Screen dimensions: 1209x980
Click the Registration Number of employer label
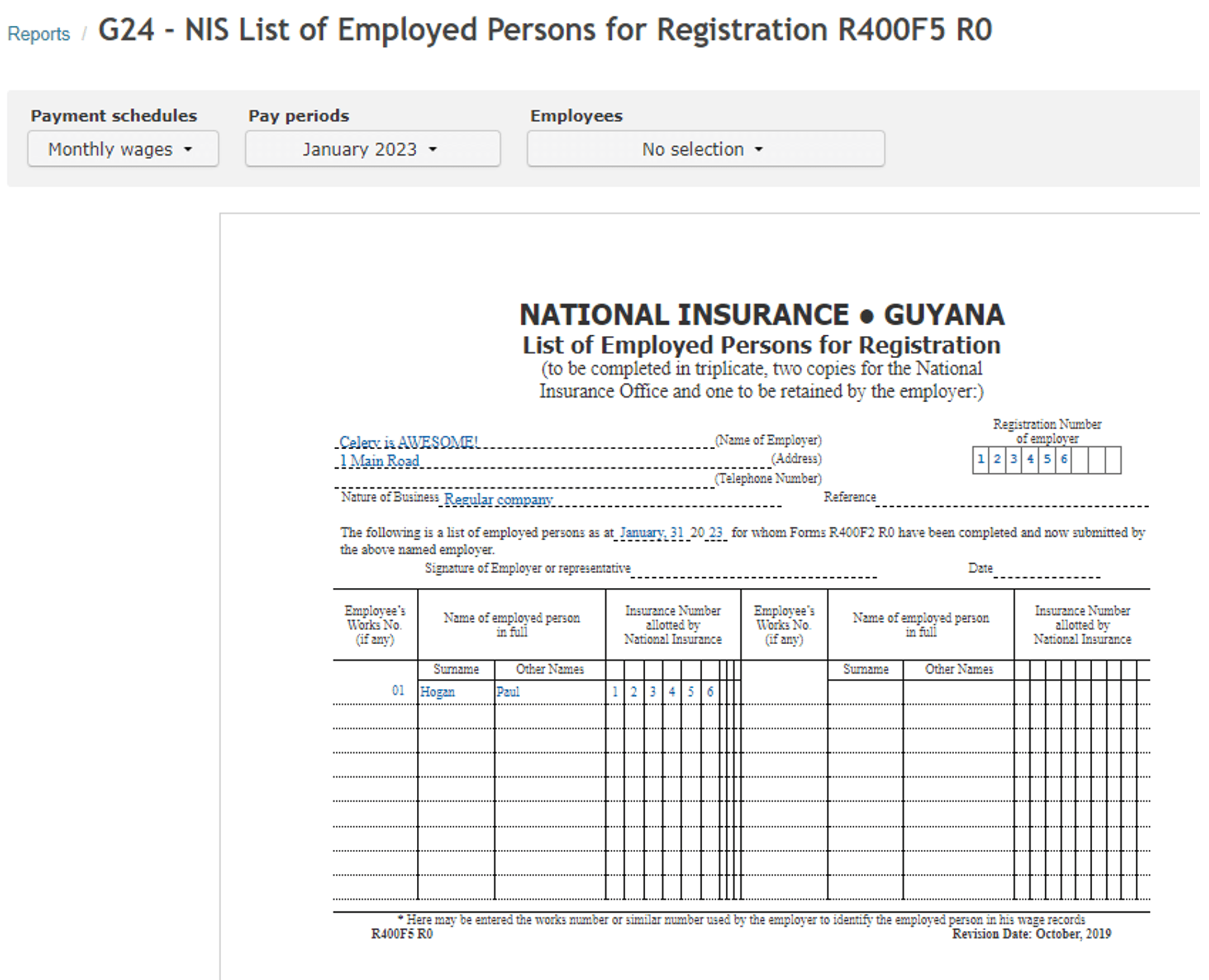(x=1047, y=431)
